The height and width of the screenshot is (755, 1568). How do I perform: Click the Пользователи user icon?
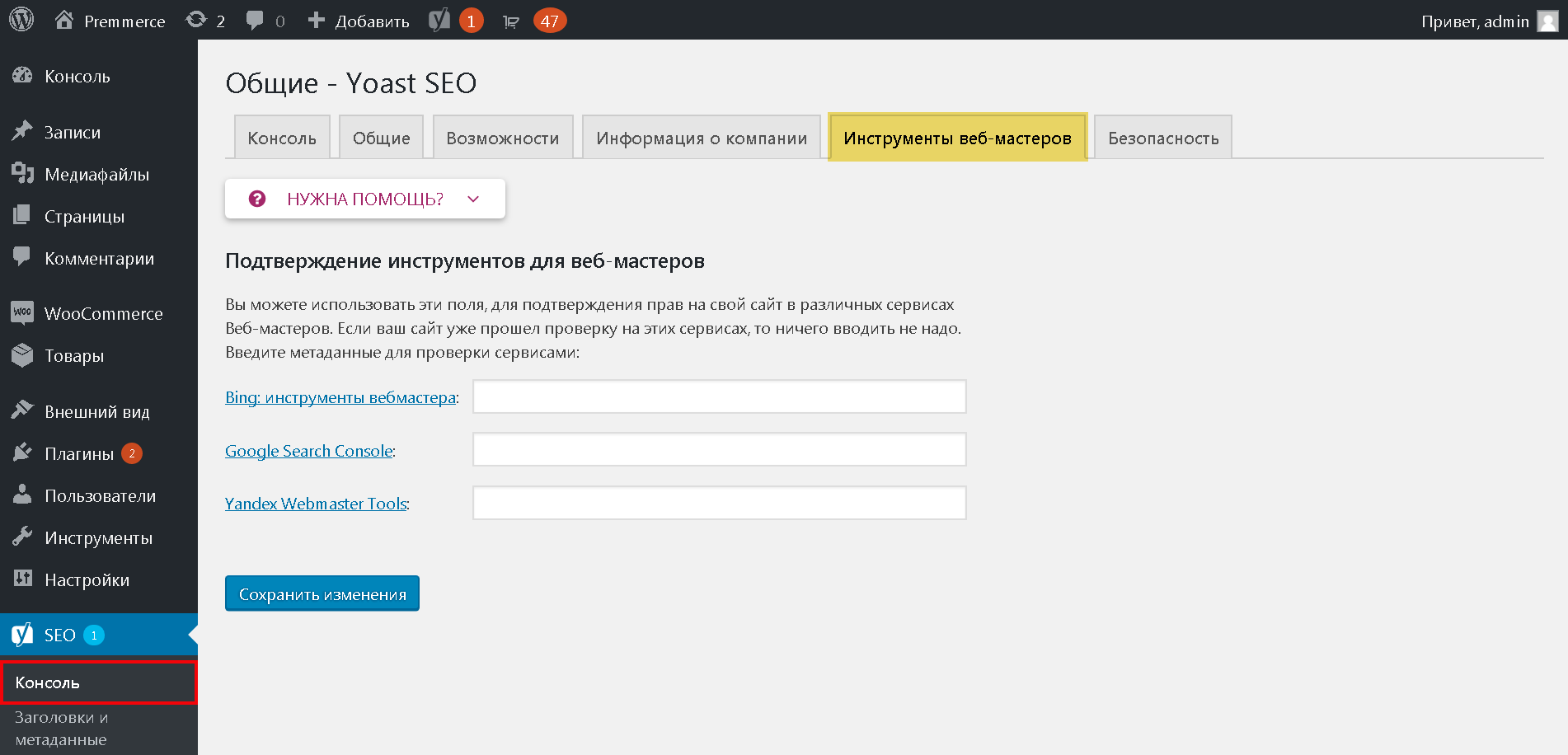click(x=22, y=495)
